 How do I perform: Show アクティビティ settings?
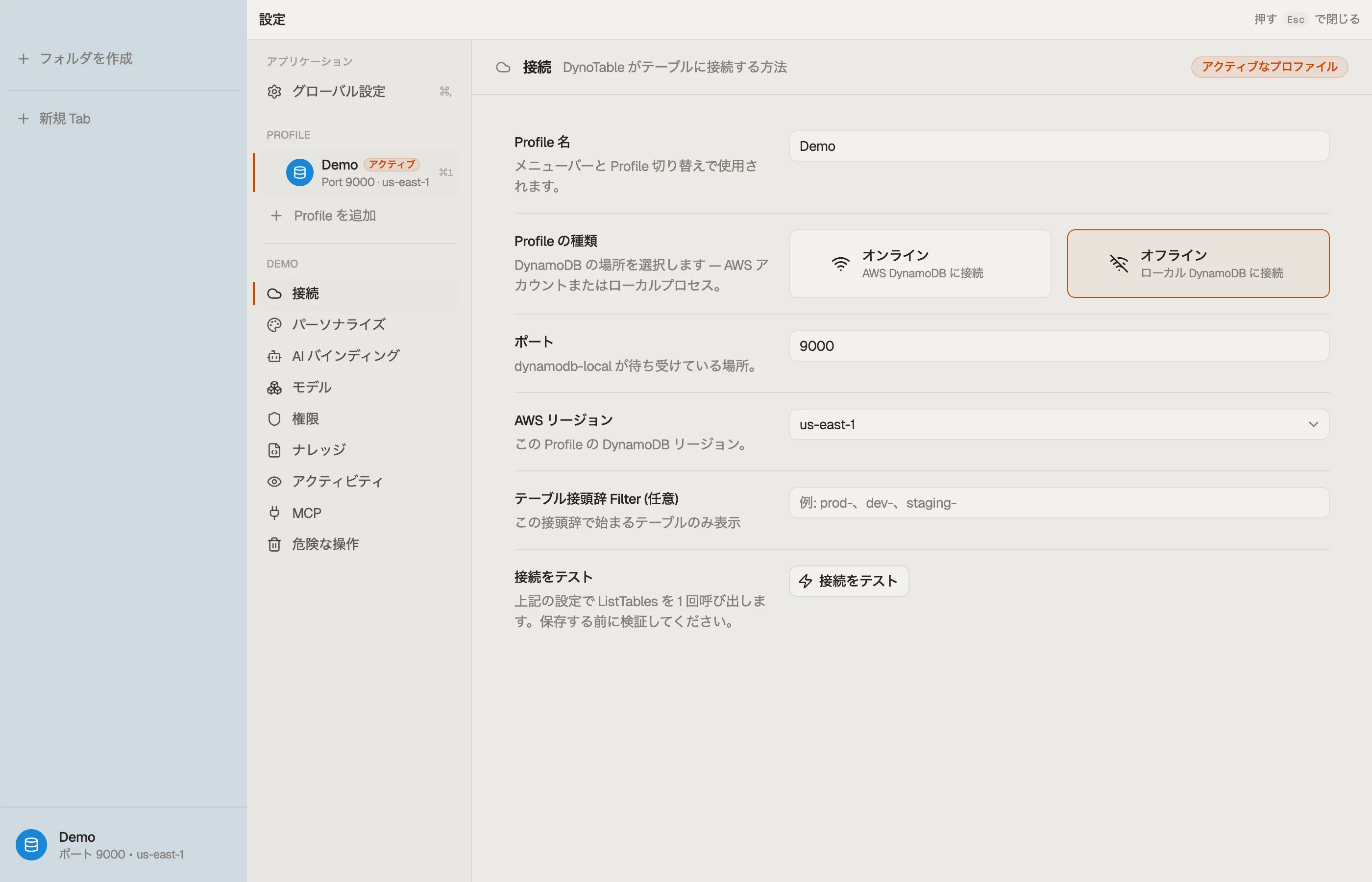coord(359,482)
